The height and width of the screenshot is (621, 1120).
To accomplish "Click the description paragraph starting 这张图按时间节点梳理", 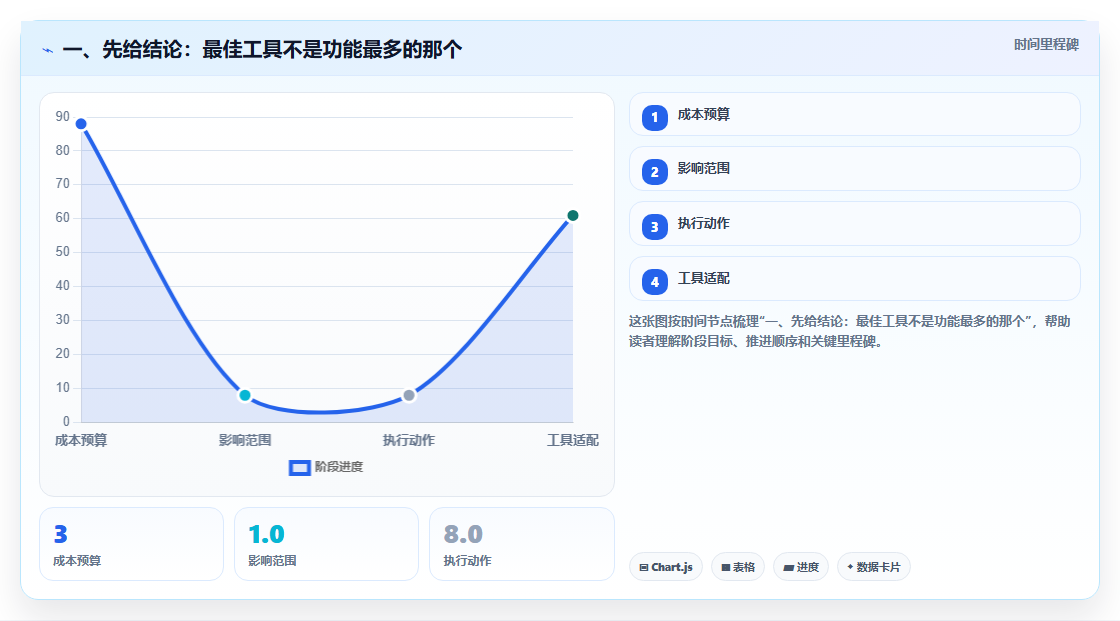I will tap(849, 332).
